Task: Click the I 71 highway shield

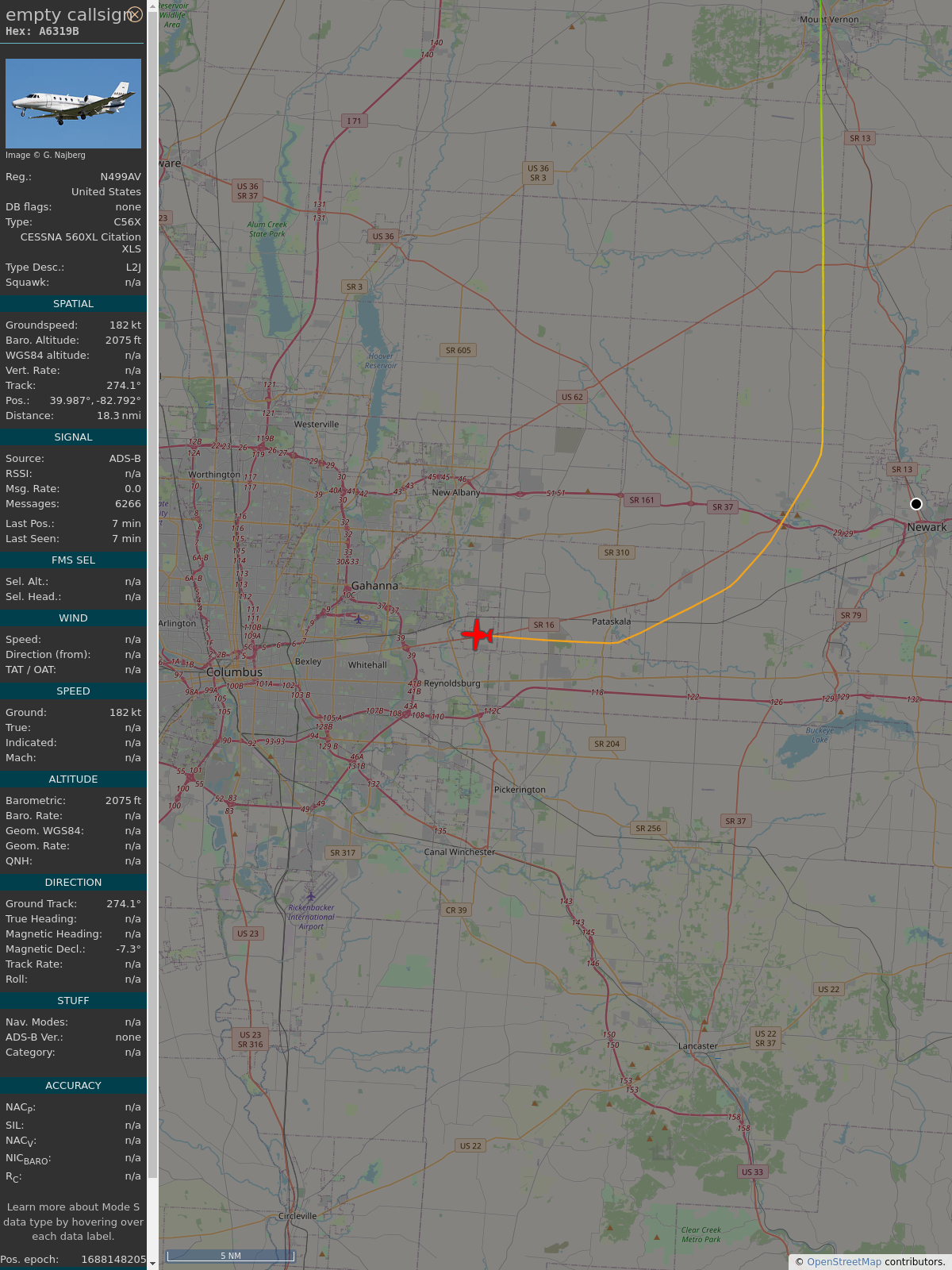Action: 354,121
